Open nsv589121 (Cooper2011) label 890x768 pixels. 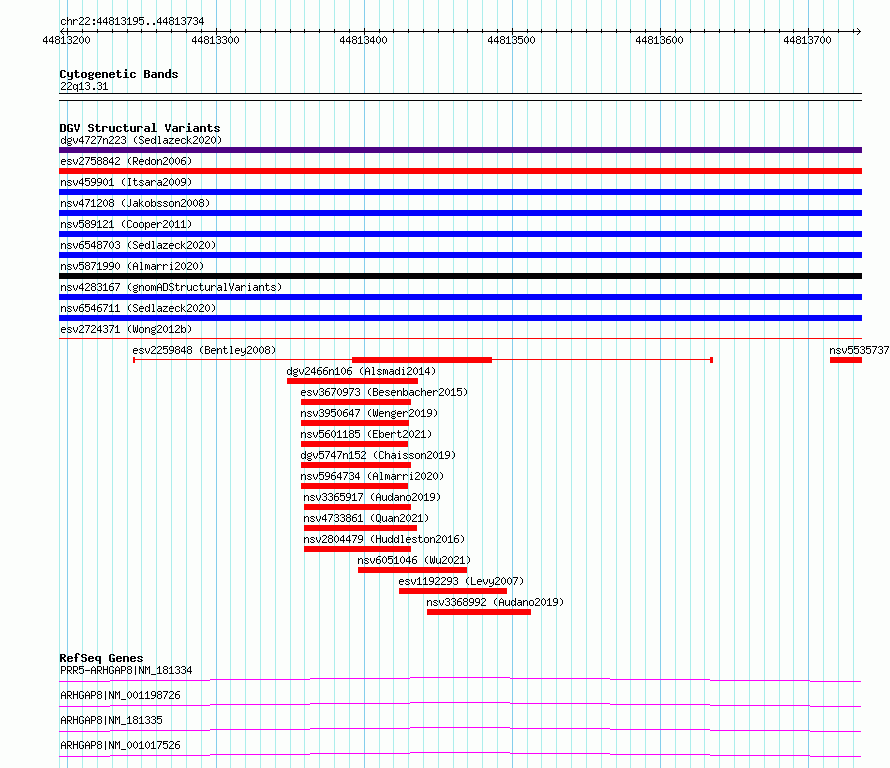(126, 224)
